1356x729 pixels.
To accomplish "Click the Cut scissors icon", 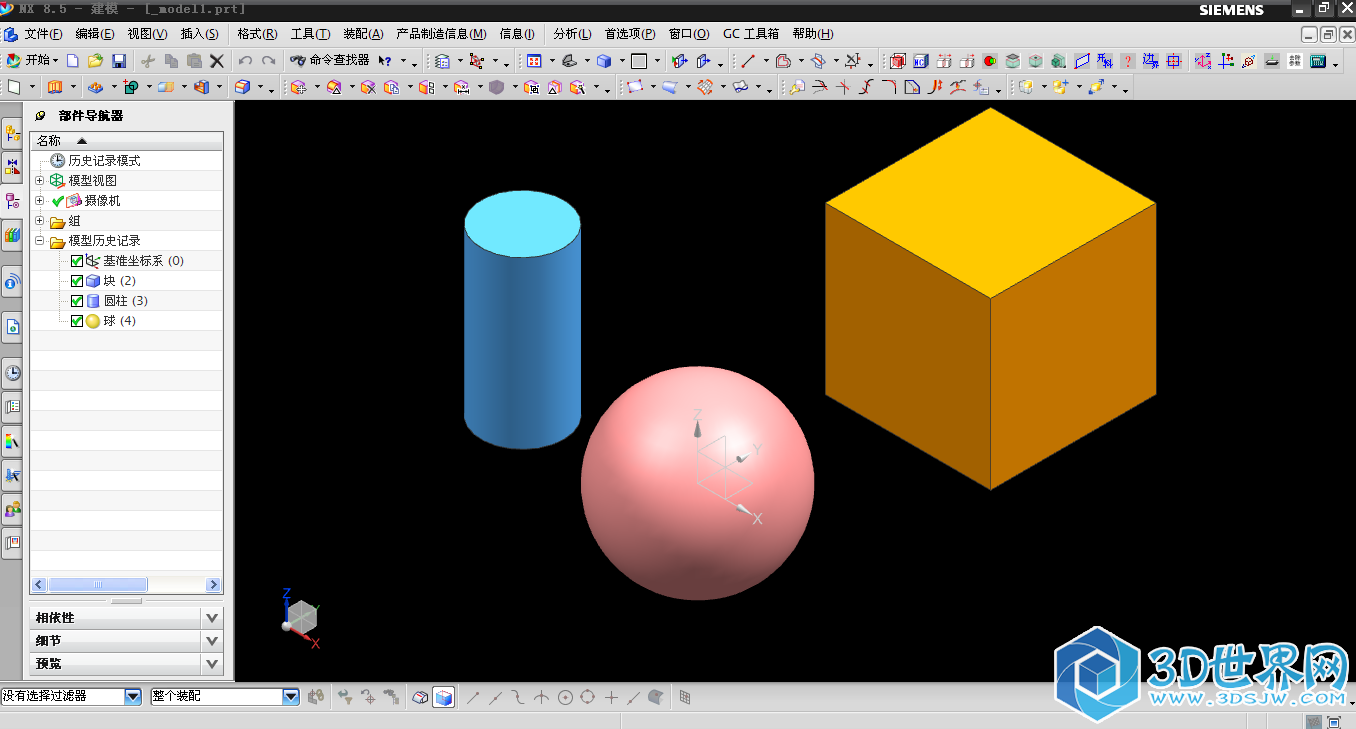I will (x=148, y=61).
